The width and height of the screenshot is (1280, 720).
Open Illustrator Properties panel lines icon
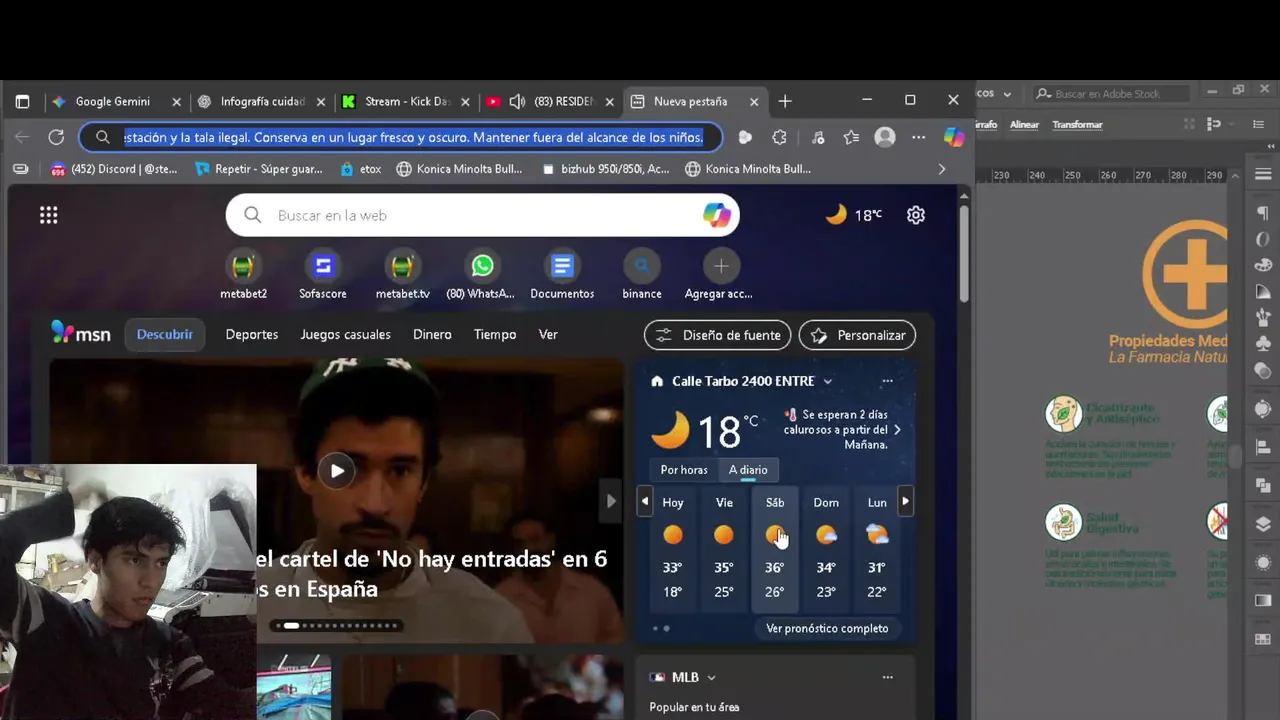click(x=1263, y=174)
